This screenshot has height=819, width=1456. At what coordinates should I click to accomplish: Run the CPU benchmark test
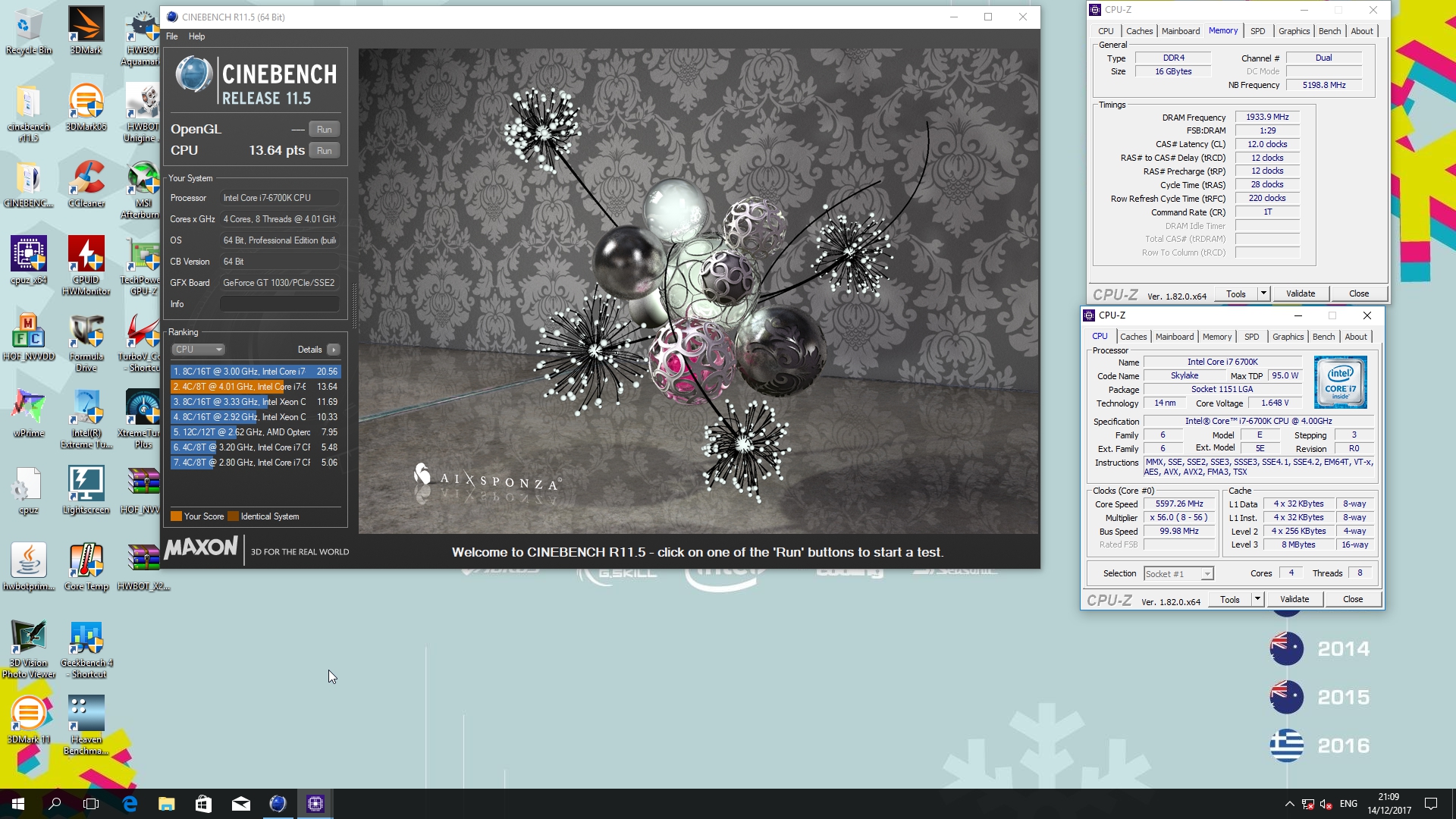(325, 151)
